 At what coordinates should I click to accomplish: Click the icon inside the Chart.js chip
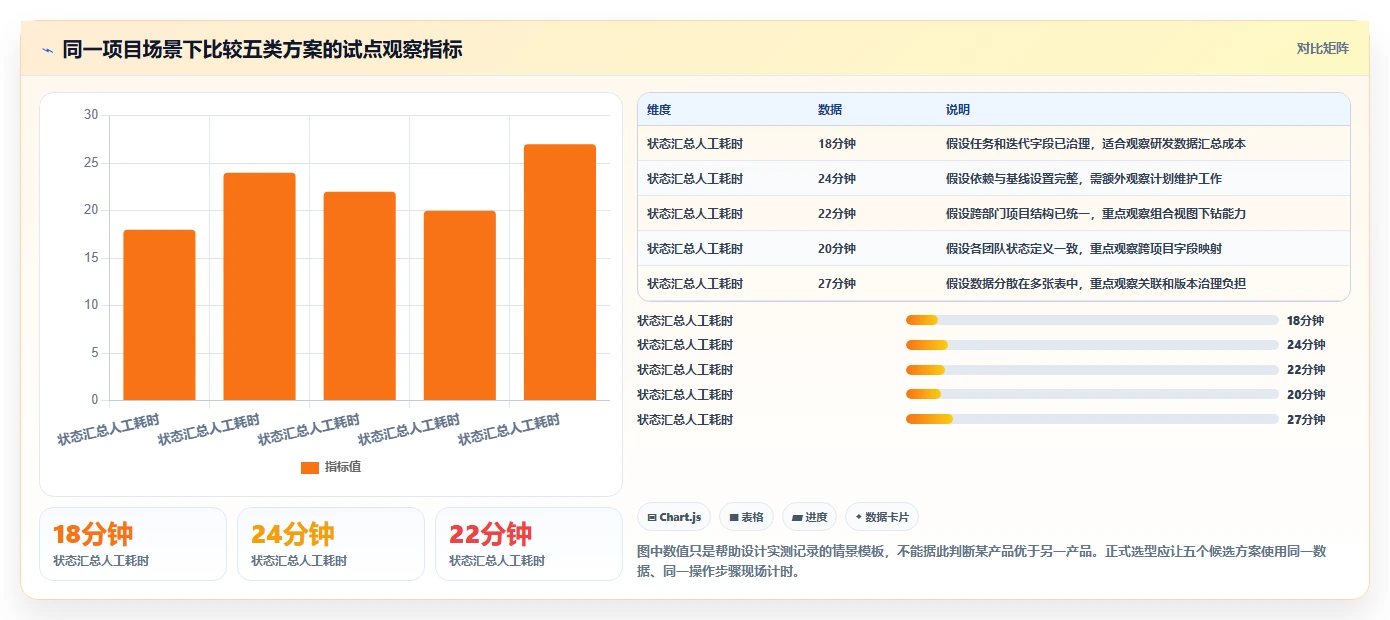point(652,517)
